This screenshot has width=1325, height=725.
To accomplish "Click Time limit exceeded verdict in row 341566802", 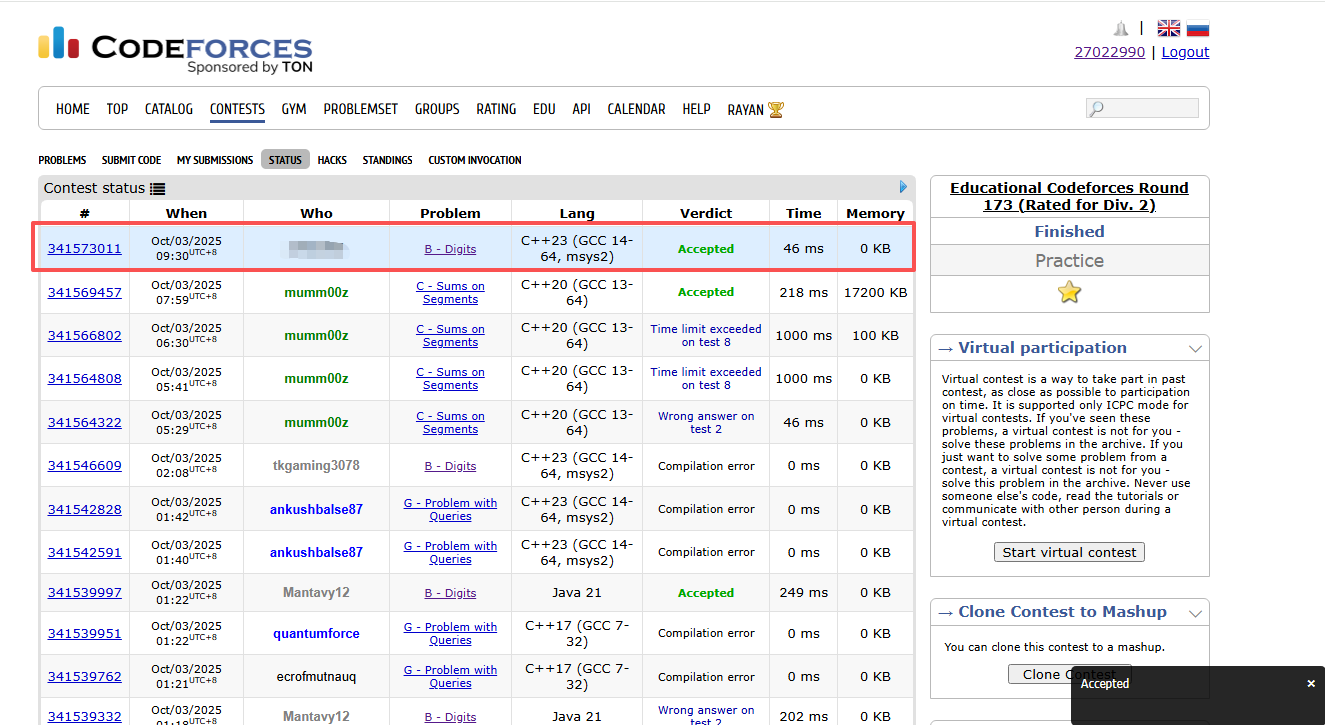I will [706, 335].
